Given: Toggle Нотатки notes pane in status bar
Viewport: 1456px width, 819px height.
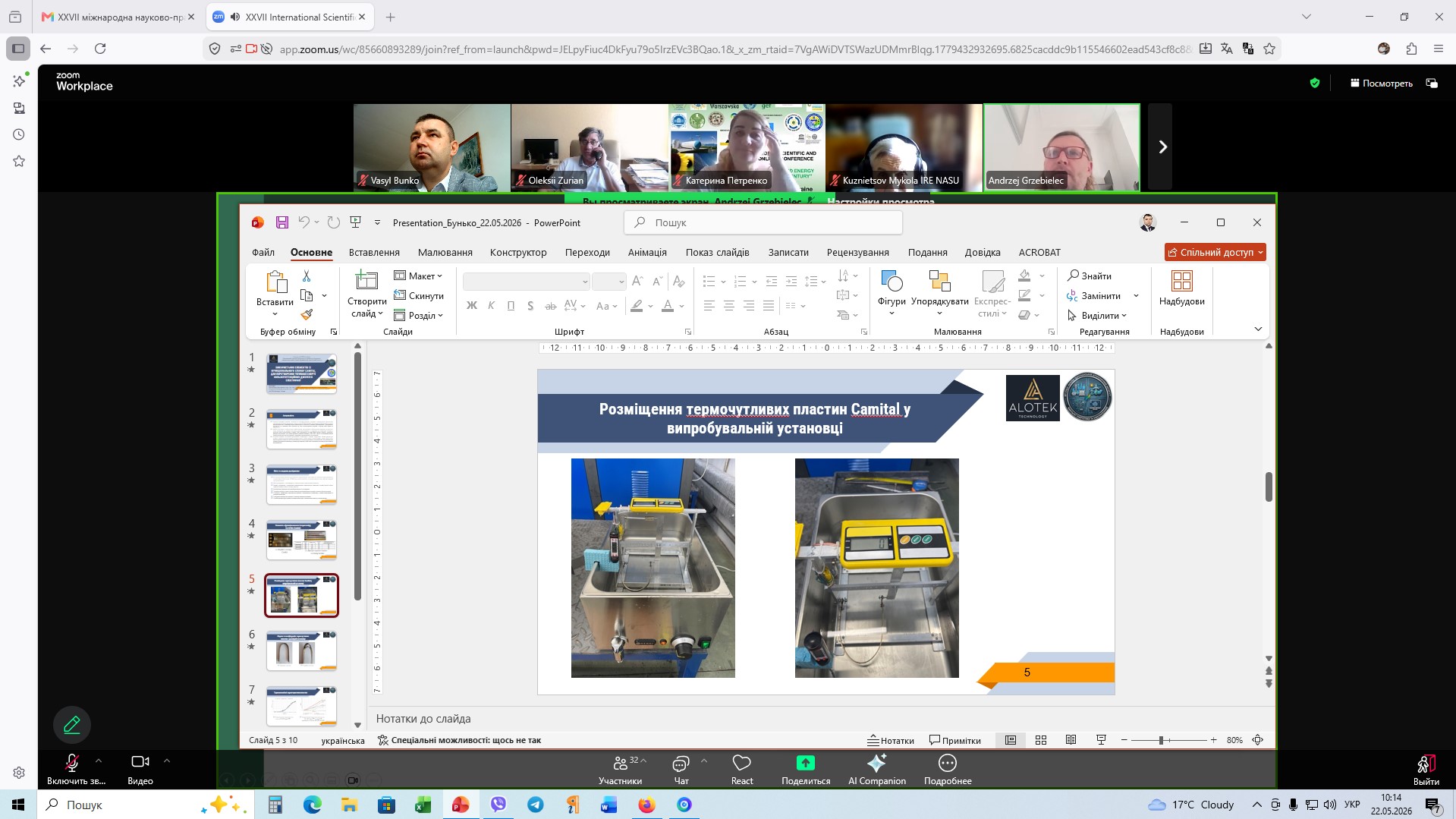Looking at the screenshot, I should (x=891, y=740).
